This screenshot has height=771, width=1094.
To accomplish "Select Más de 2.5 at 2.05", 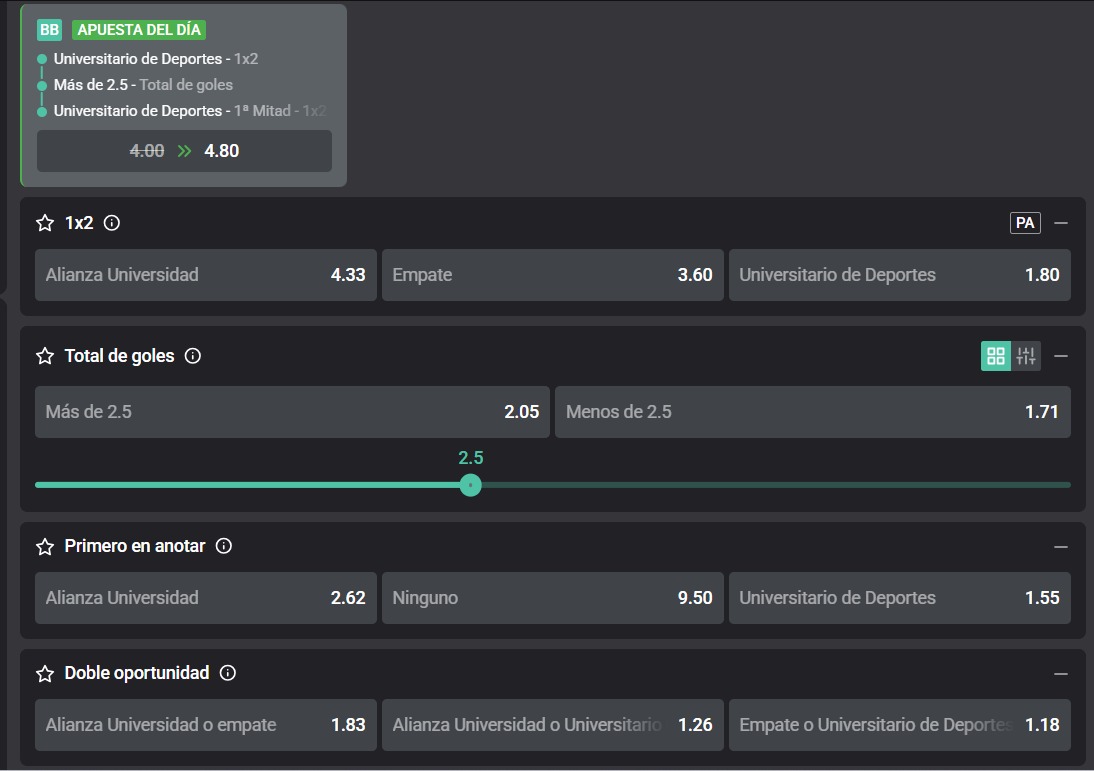I will [x=292, y=412].
